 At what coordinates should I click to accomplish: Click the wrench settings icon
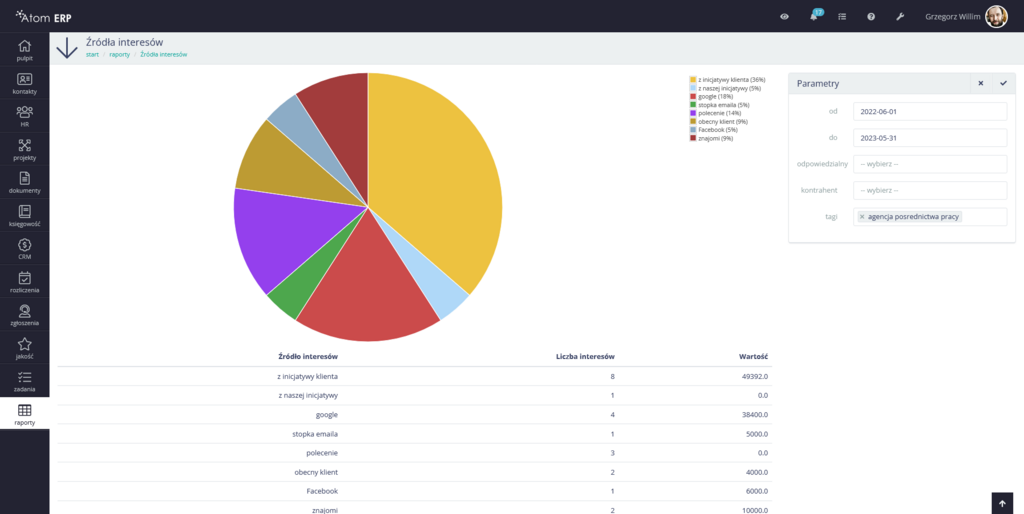click(x=900, y=17)
